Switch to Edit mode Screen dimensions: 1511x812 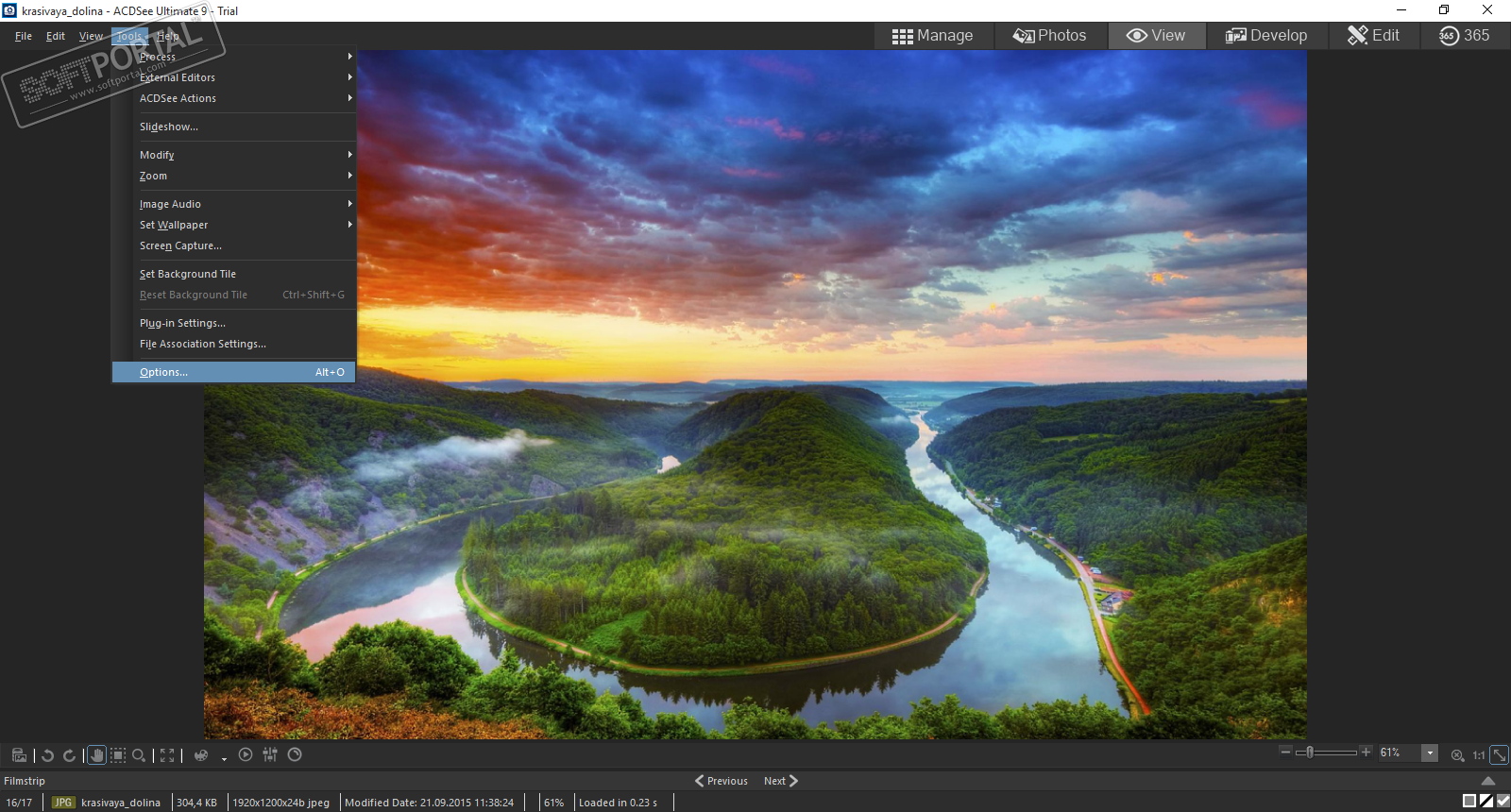(x=1373, y=36)
